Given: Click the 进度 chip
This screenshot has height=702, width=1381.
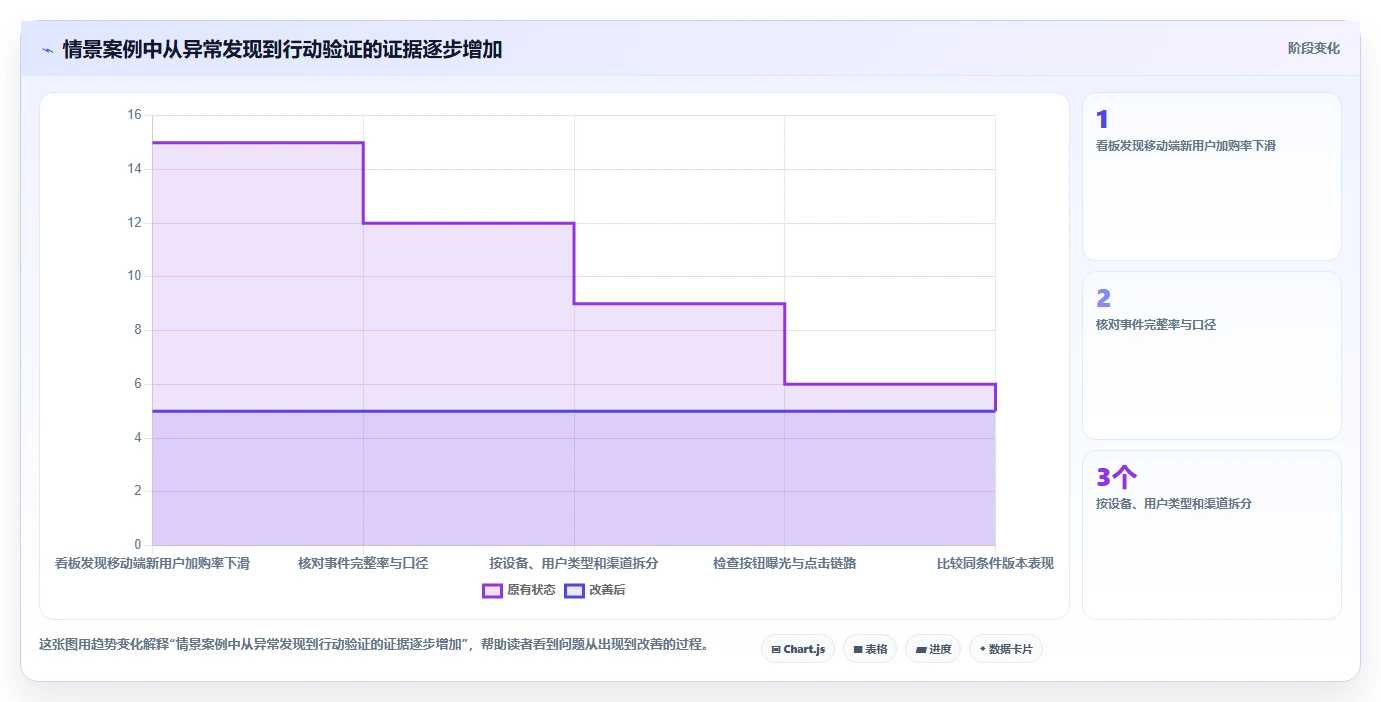Looking at the screenshot, I should (x=933, y=649).
